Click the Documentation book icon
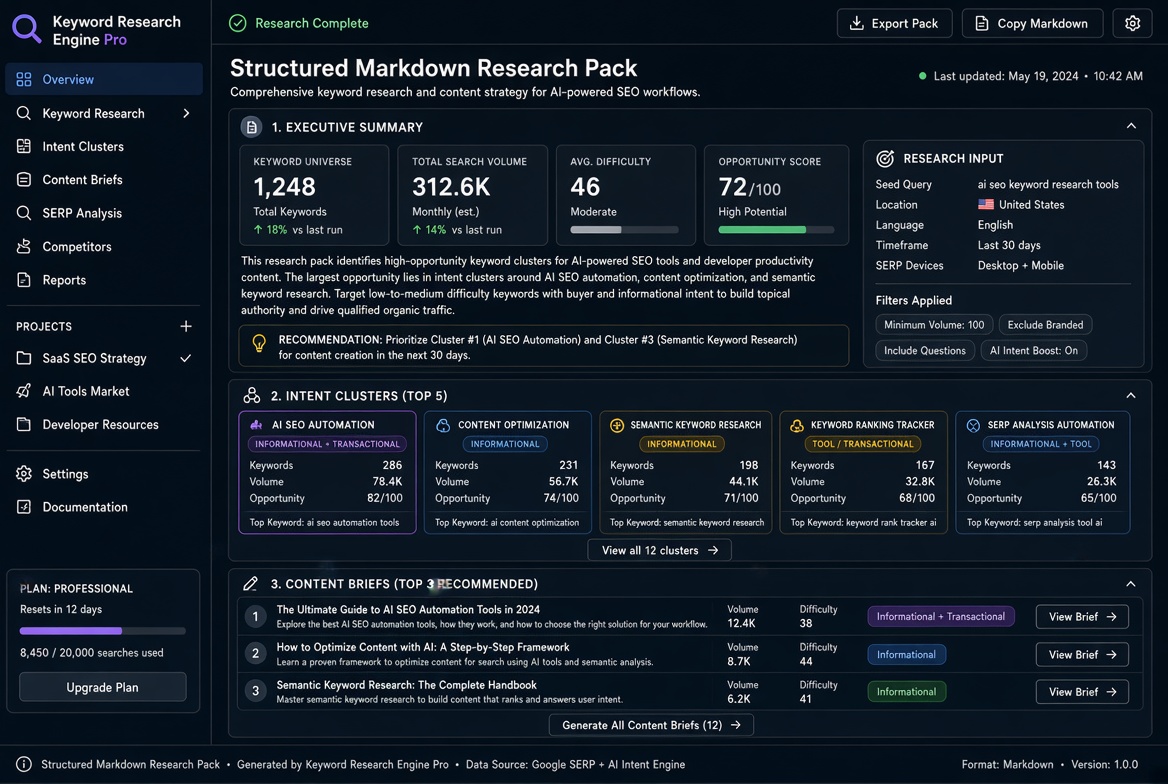 24,507
